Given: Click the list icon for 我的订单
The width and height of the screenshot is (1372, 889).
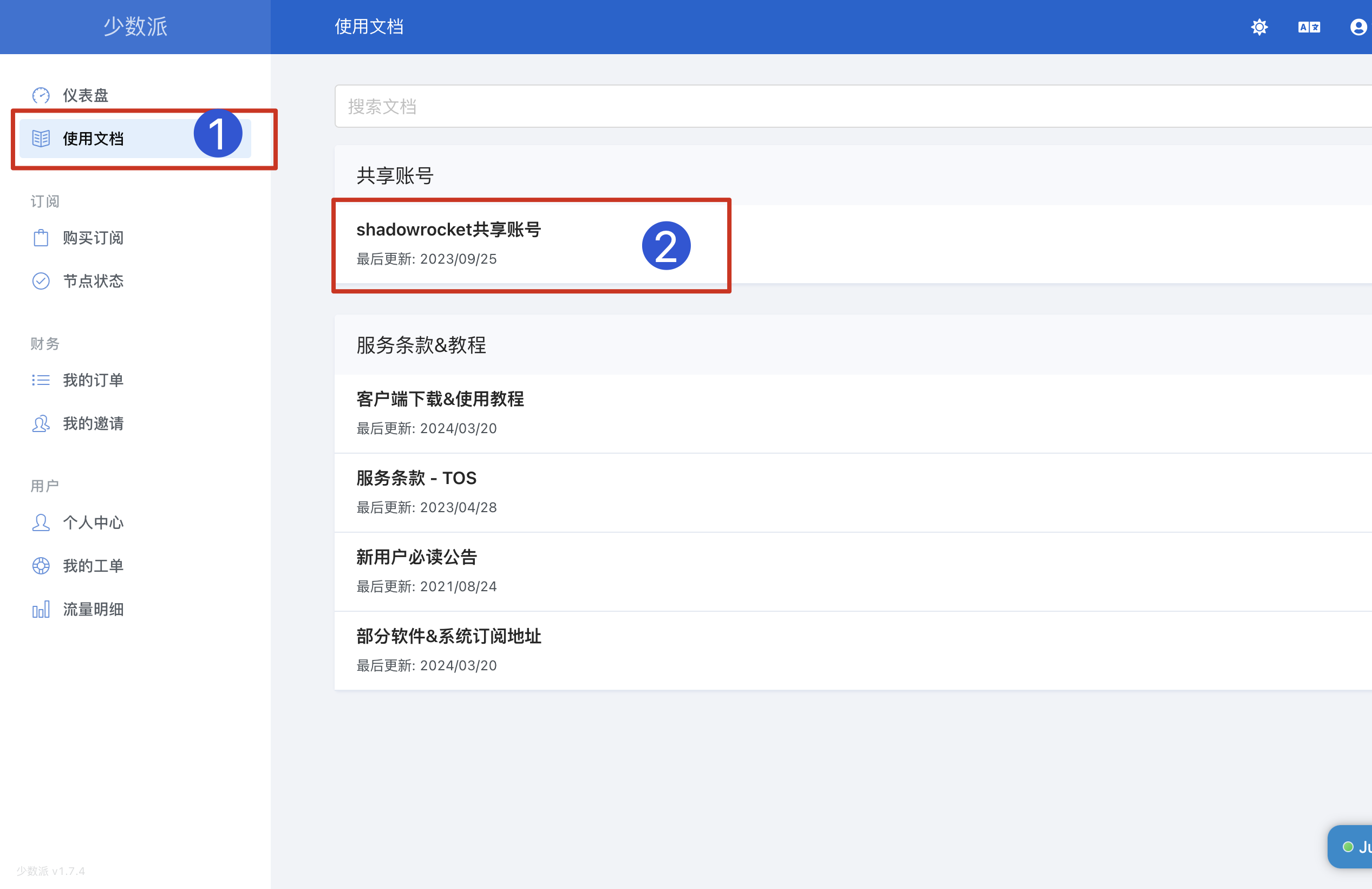Looking at the screenshot, I should pyautogui.click(x=41, y=380).
